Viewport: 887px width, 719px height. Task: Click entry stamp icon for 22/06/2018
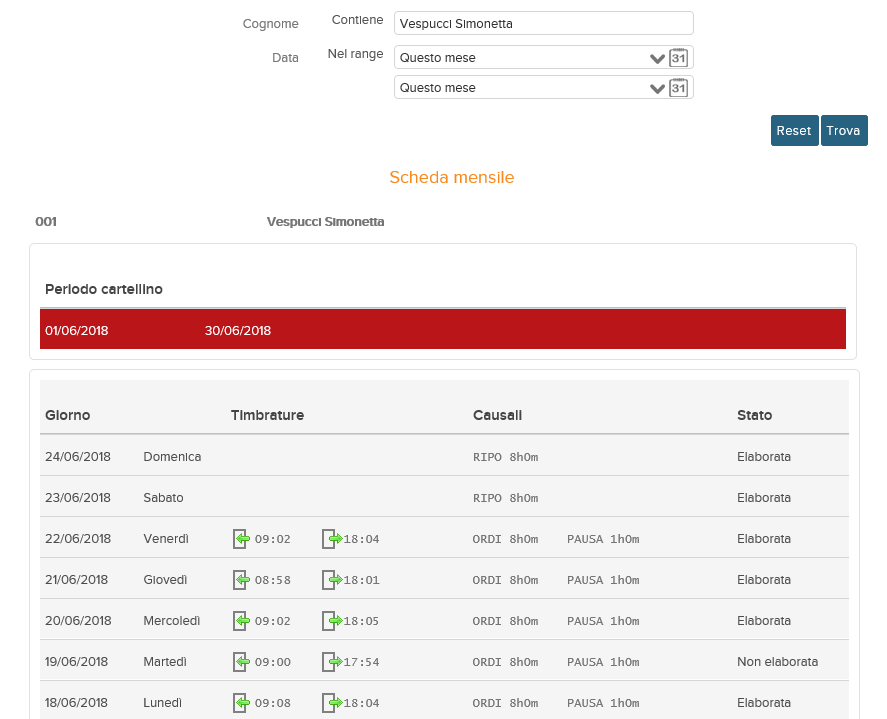coord(242,539)
